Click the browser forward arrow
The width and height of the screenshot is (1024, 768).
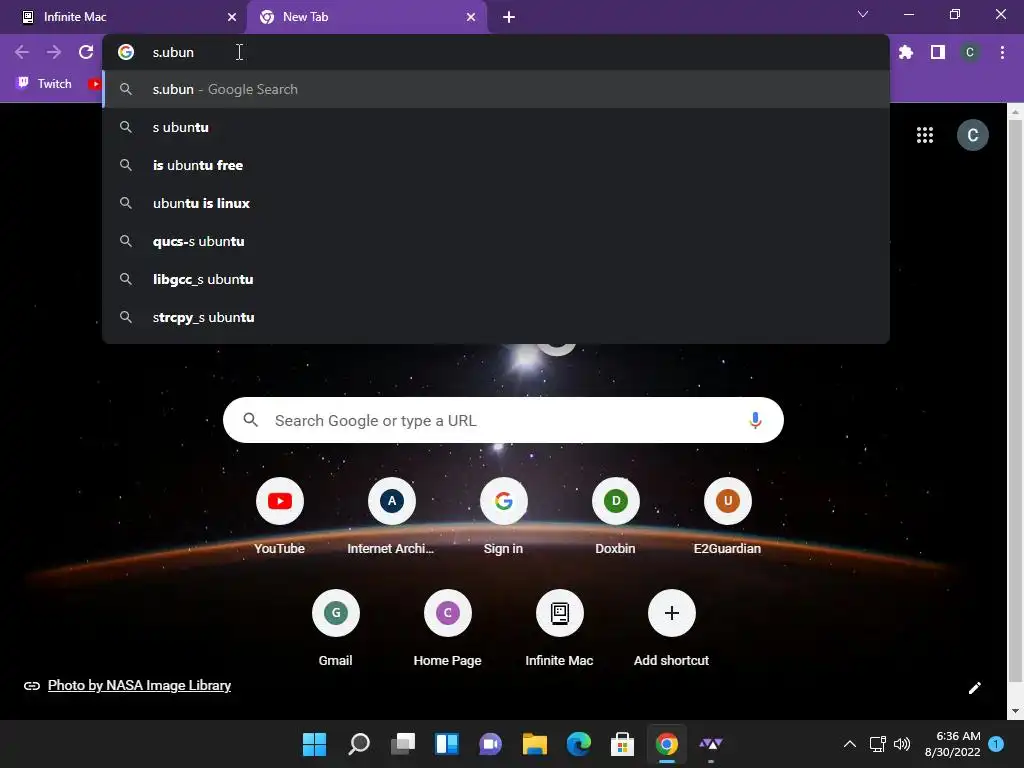click(x=54, y=52)
